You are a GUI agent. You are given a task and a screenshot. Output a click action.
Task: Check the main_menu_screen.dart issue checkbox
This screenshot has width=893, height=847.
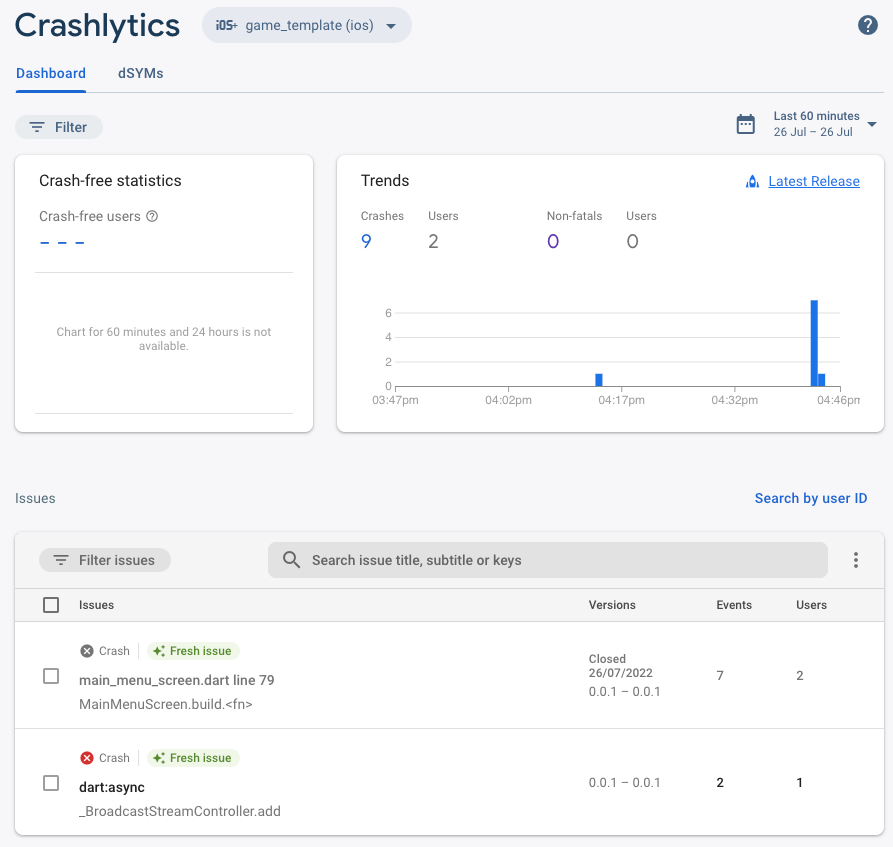coord(51,676)
